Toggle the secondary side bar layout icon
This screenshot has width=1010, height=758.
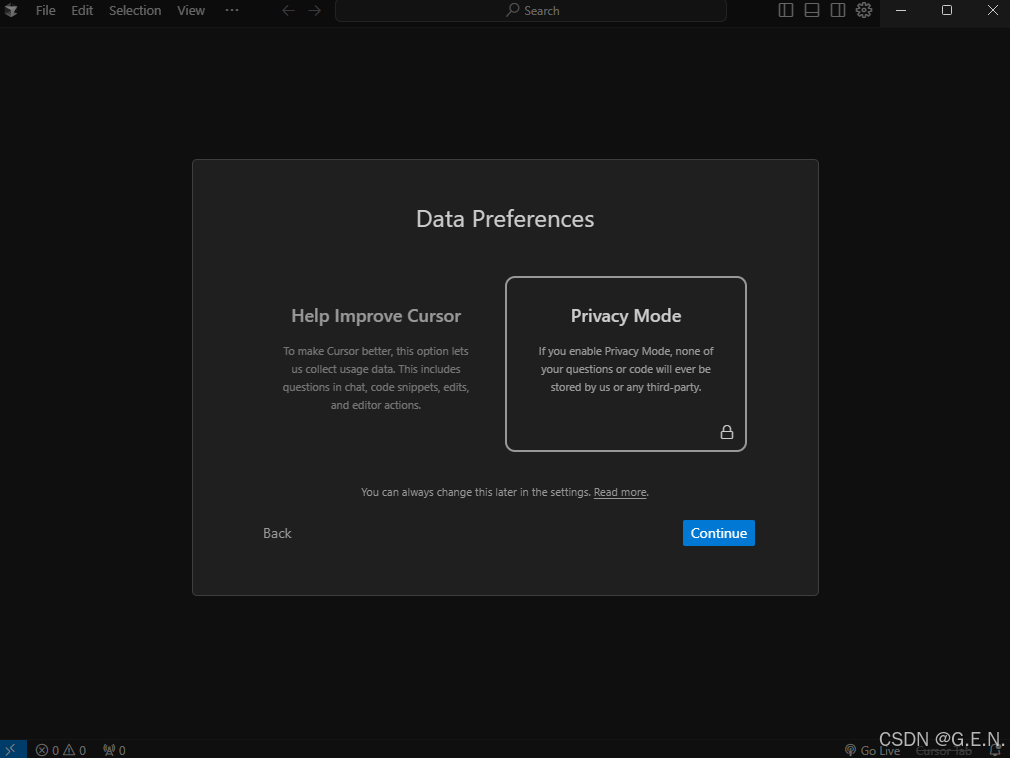point(837,10)
